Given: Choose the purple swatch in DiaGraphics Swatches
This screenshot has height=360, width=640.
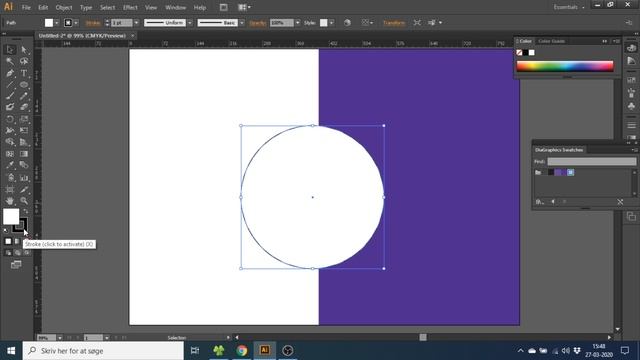Looking at the screenshot, I should (x=558, y=173).
